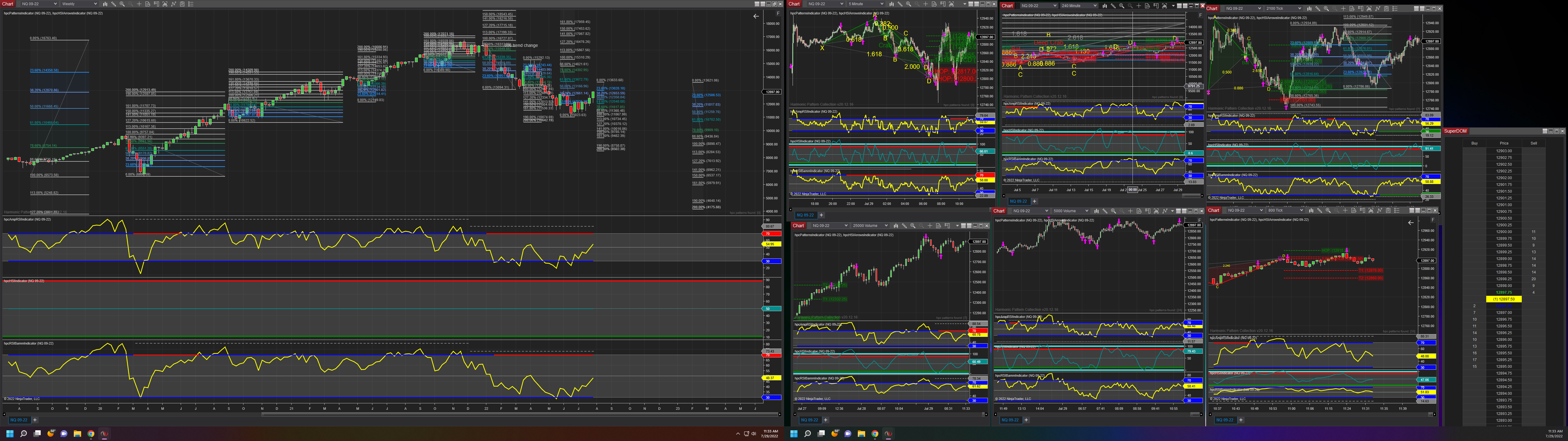This screenshot has height=441, width=1568.
Task: Toggle F button at Weekly chart top-right
Action: pos(778,13)
